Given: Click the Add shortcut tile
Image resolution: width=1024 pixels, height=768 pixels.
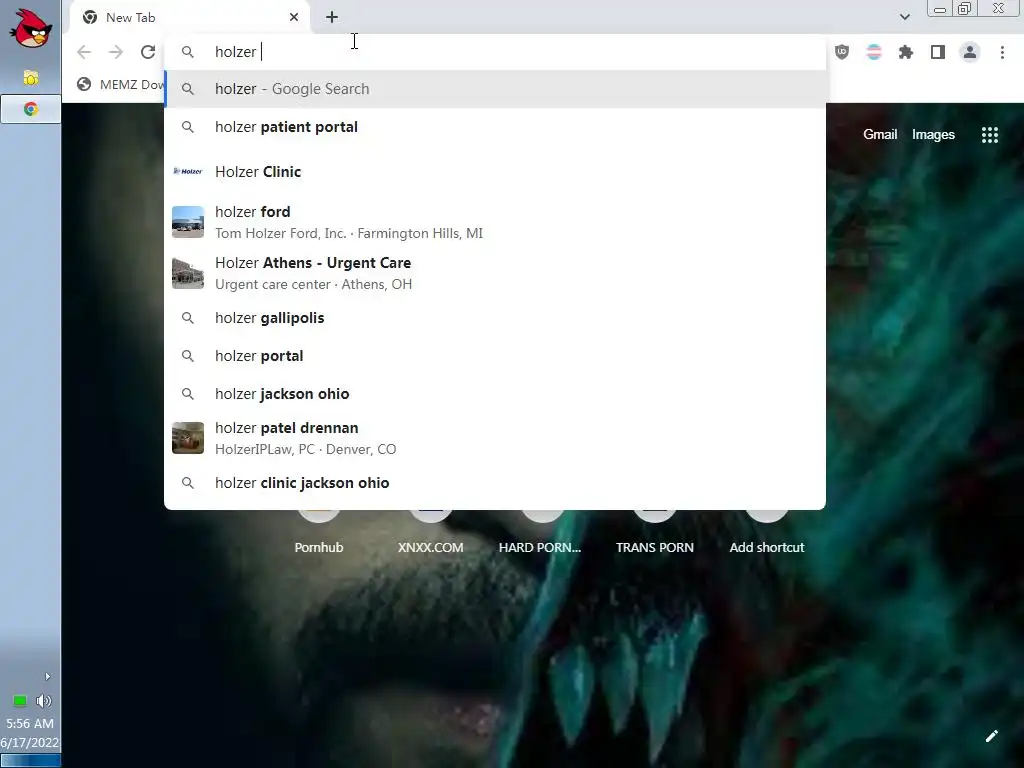Looking at the screenshot, I should coord(767,530).
